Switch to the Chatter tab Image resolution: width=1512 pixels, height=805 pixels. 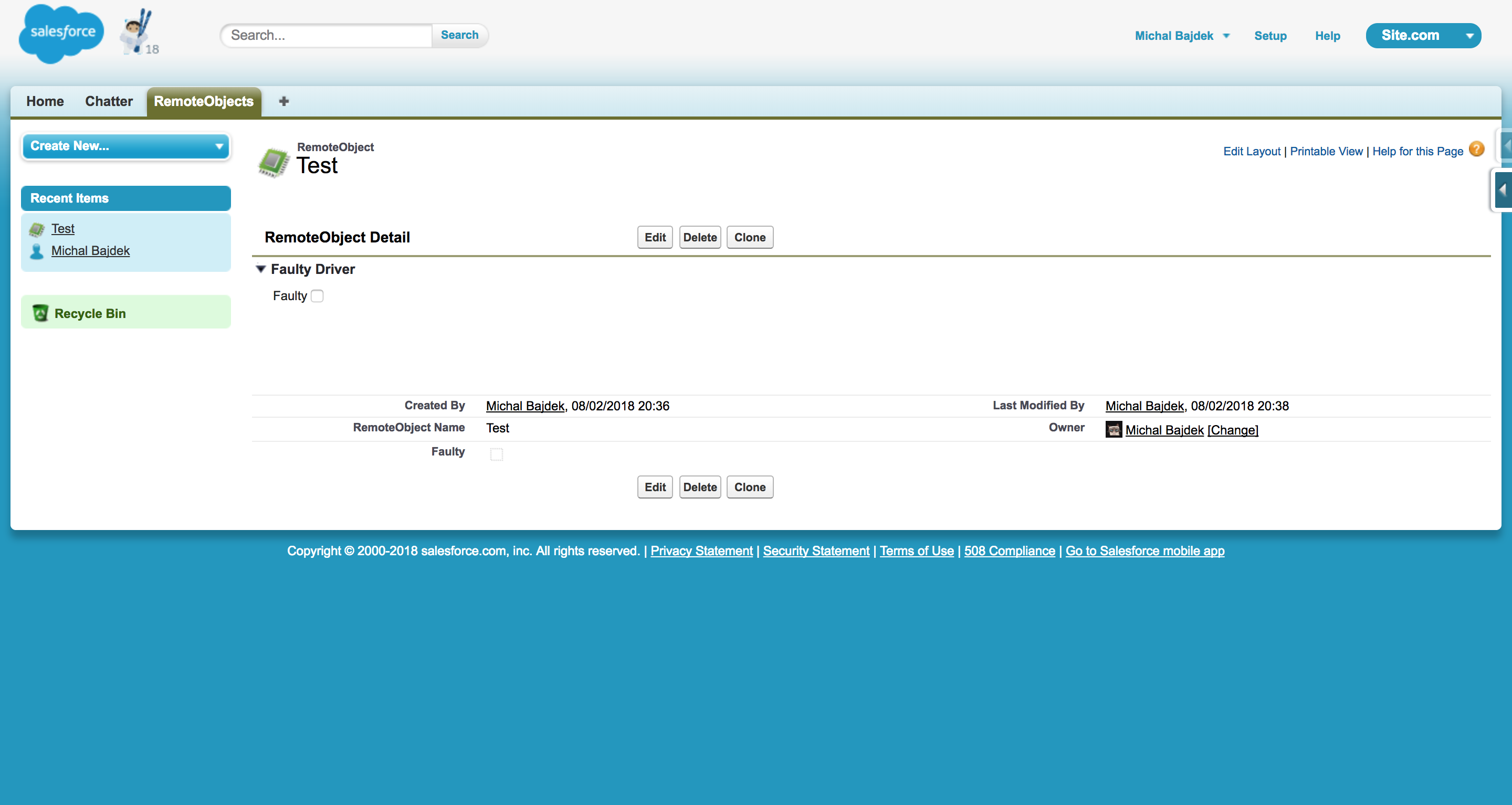(109, 101)
